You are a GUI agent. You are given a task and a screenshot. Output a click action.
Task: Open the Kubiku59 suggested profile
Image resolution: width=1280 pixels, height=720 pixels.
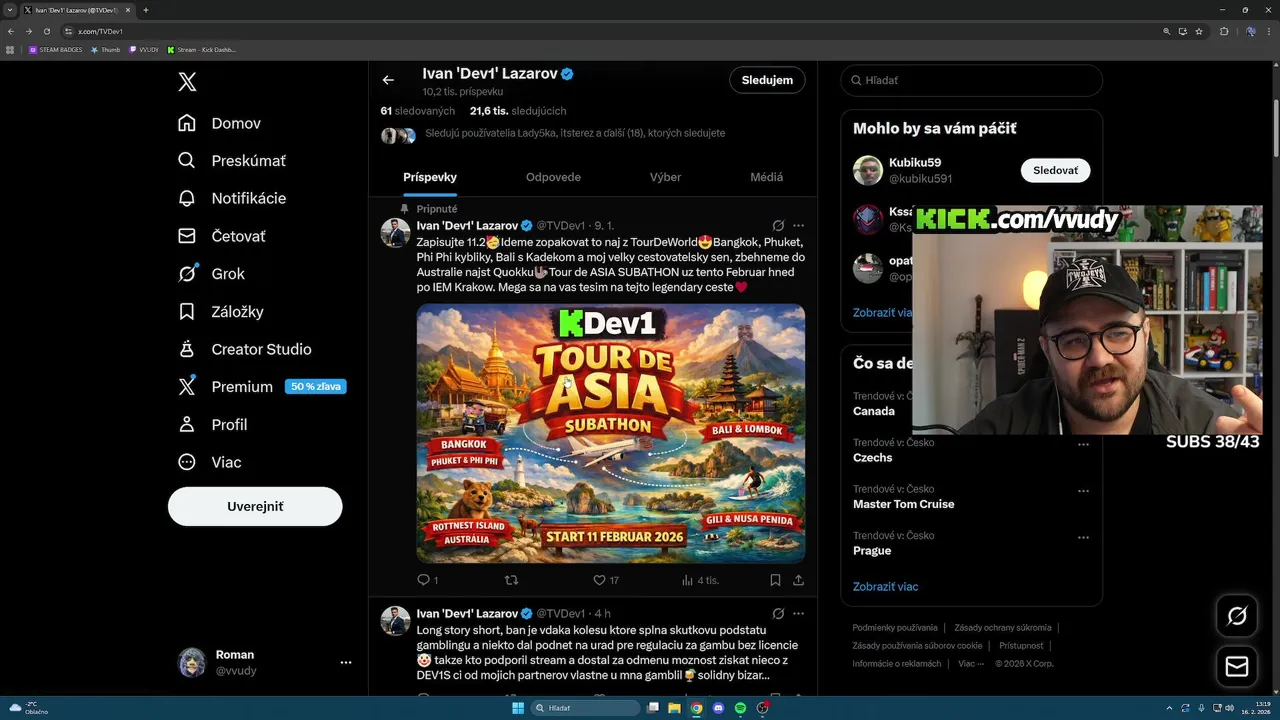click(x=915, y=162)
